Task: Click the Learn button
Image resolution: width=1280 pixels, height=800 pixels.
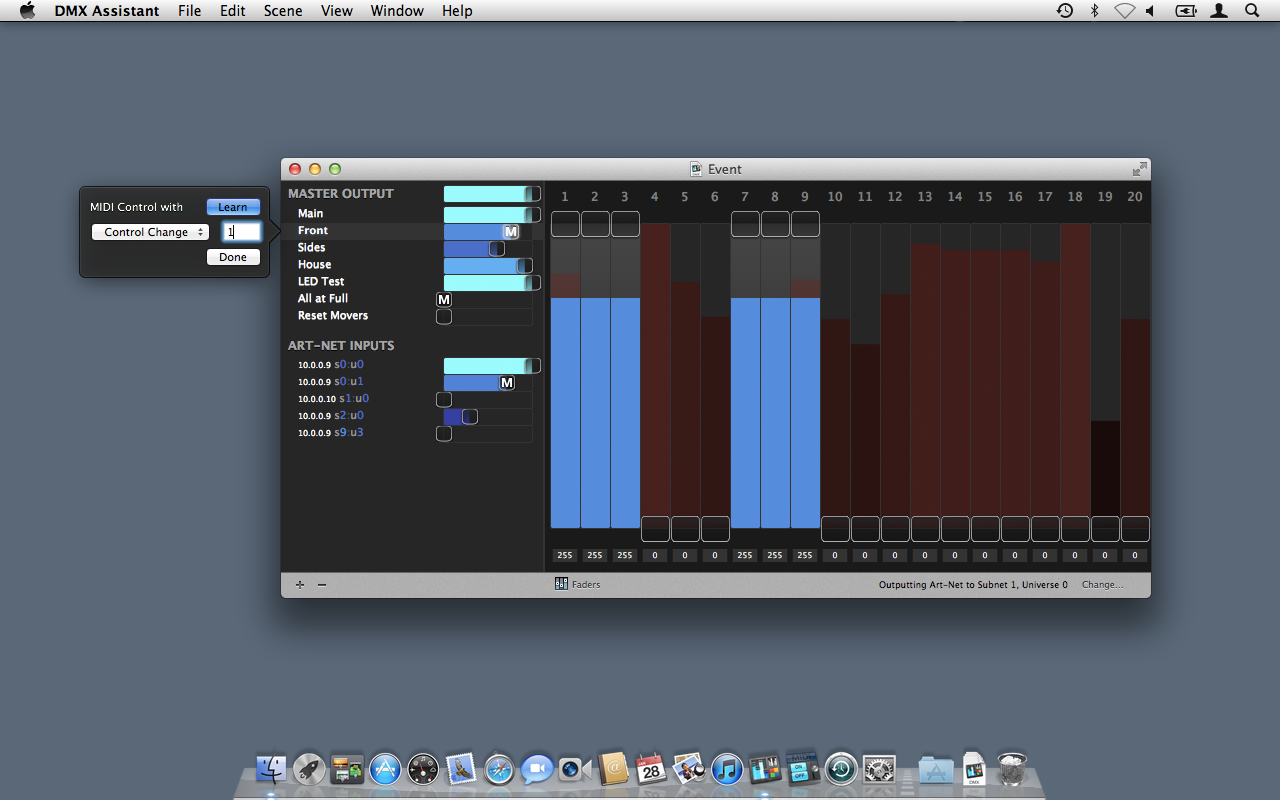Action: [233, 207]
